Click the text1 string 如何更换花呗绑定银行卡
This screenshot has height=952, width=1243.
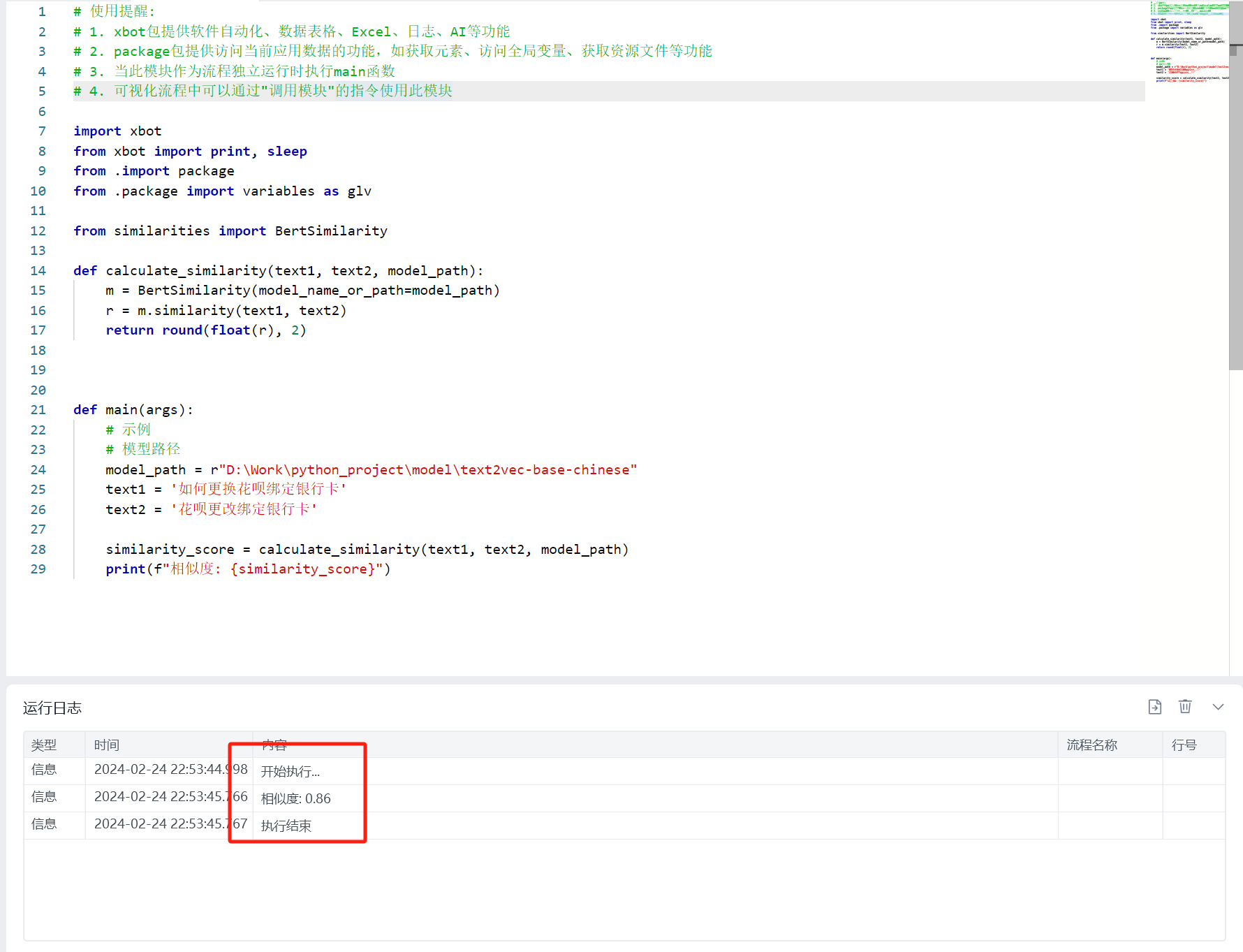258,490
